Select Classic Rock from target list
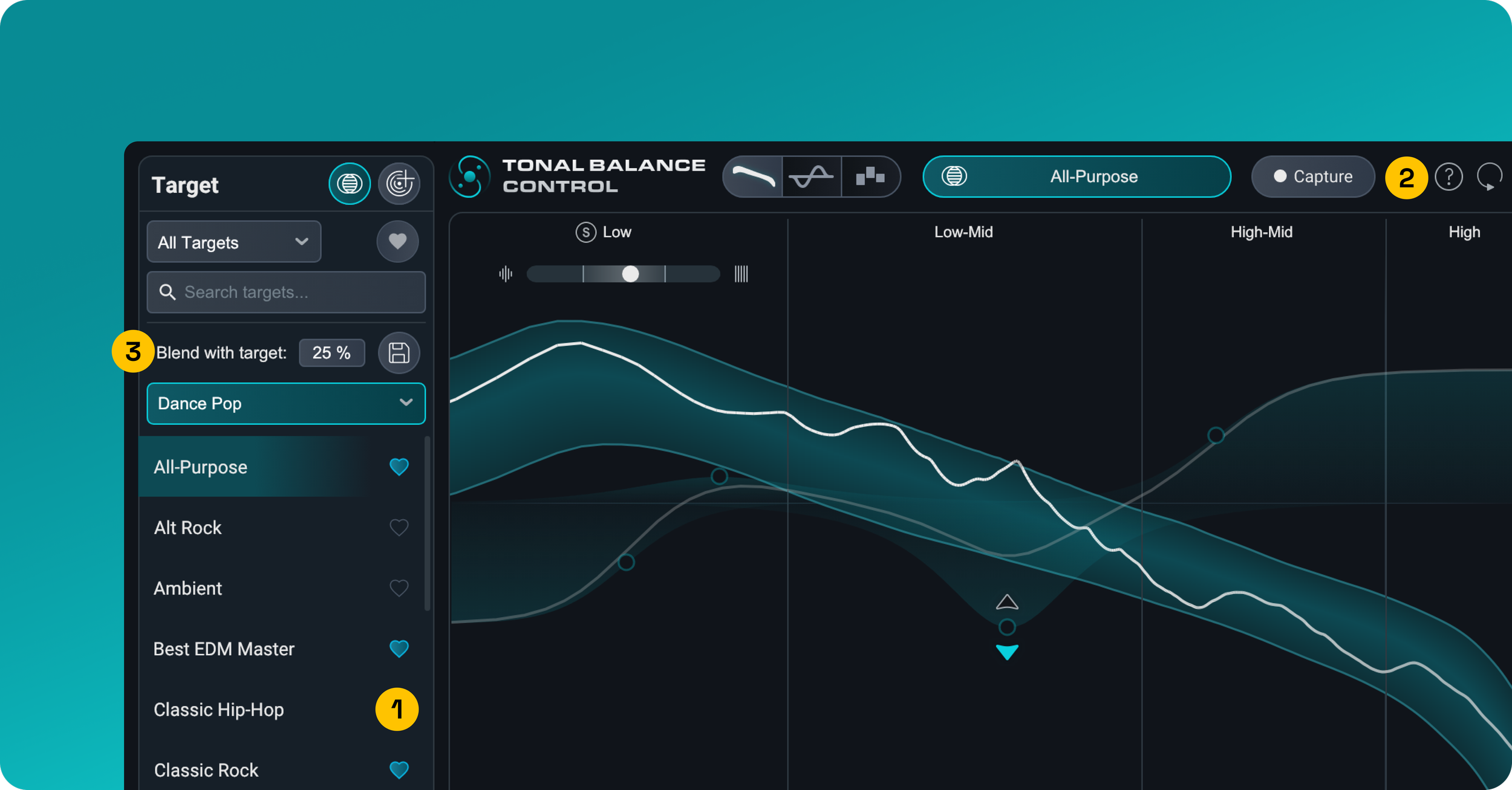 206,770
